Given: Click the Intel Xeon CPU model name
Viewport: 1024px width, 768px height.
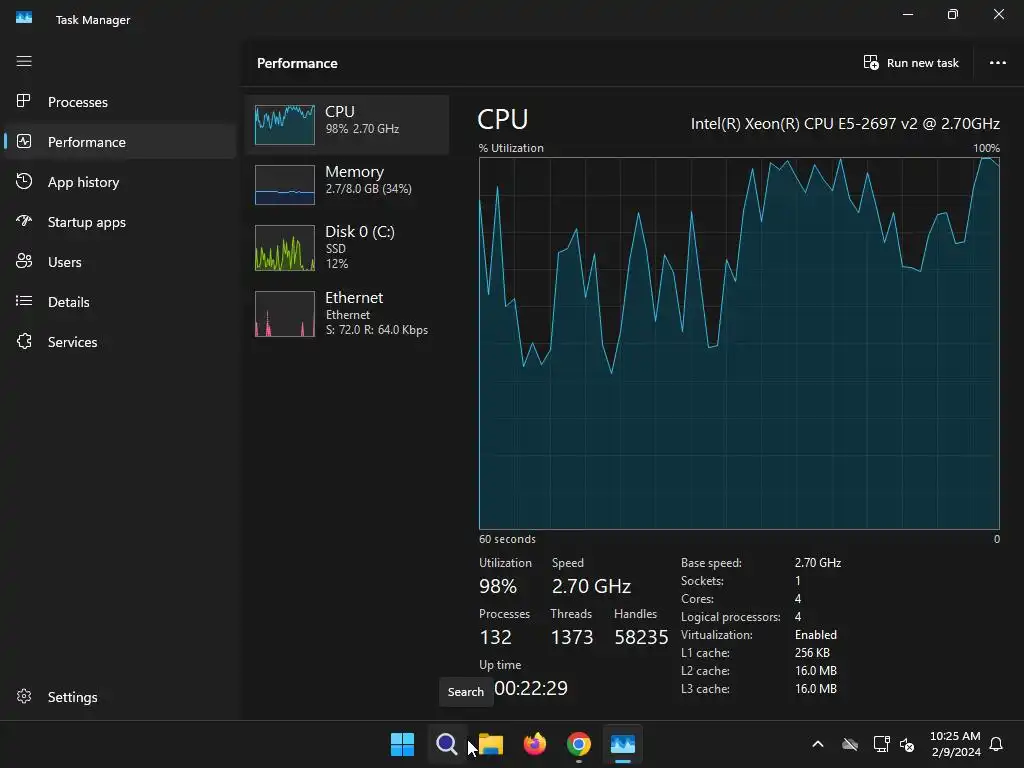Looking at the screenshot, I should 845,123.
